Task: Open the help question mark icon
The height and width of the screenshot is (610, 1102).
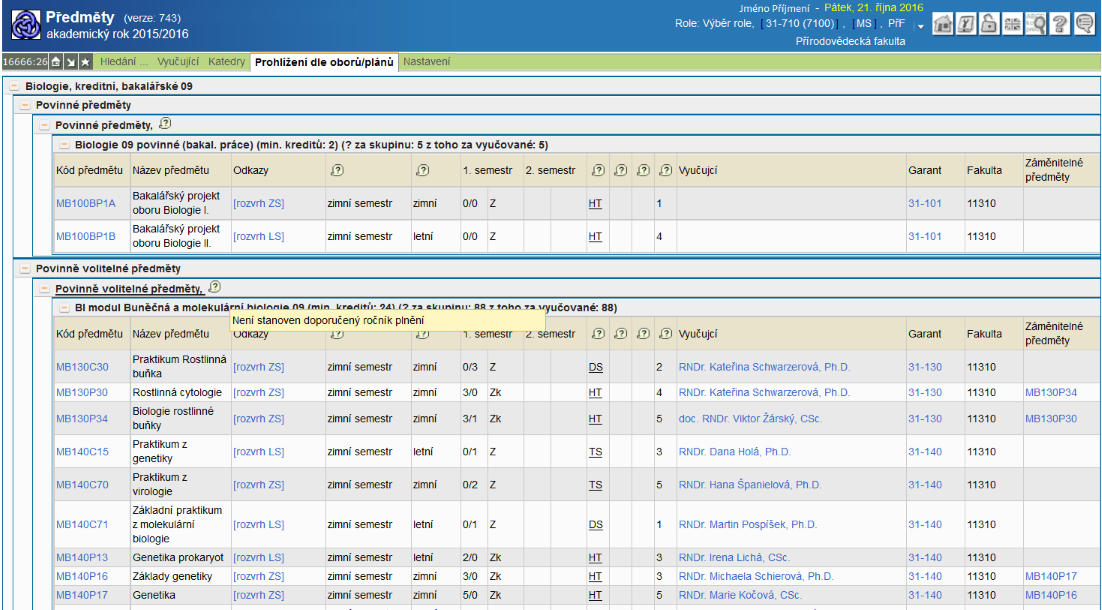Action: [x=1060, y=25]
